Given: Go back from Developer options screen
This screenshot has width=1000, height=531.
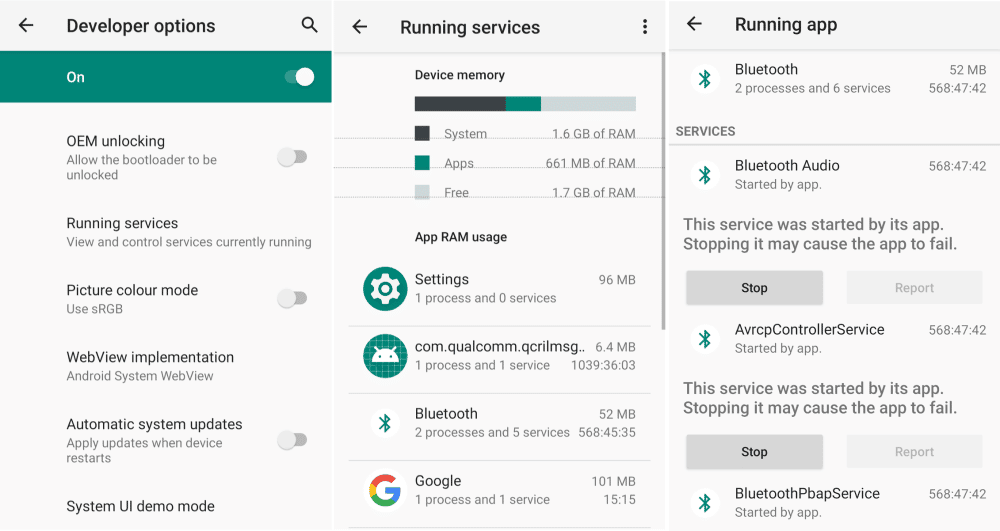Looking at the screenshot, I should [x=26, y=26].
